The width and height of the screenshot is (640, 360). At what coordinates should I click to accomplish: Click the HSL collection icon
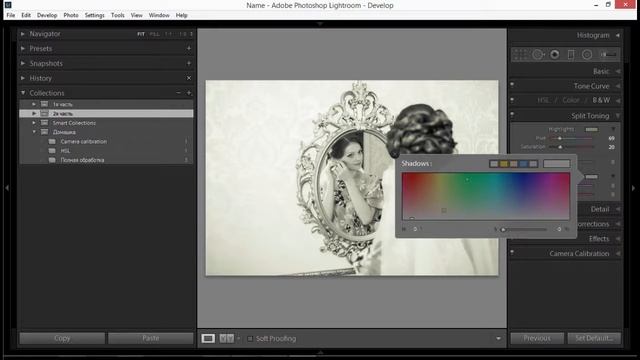52,151
